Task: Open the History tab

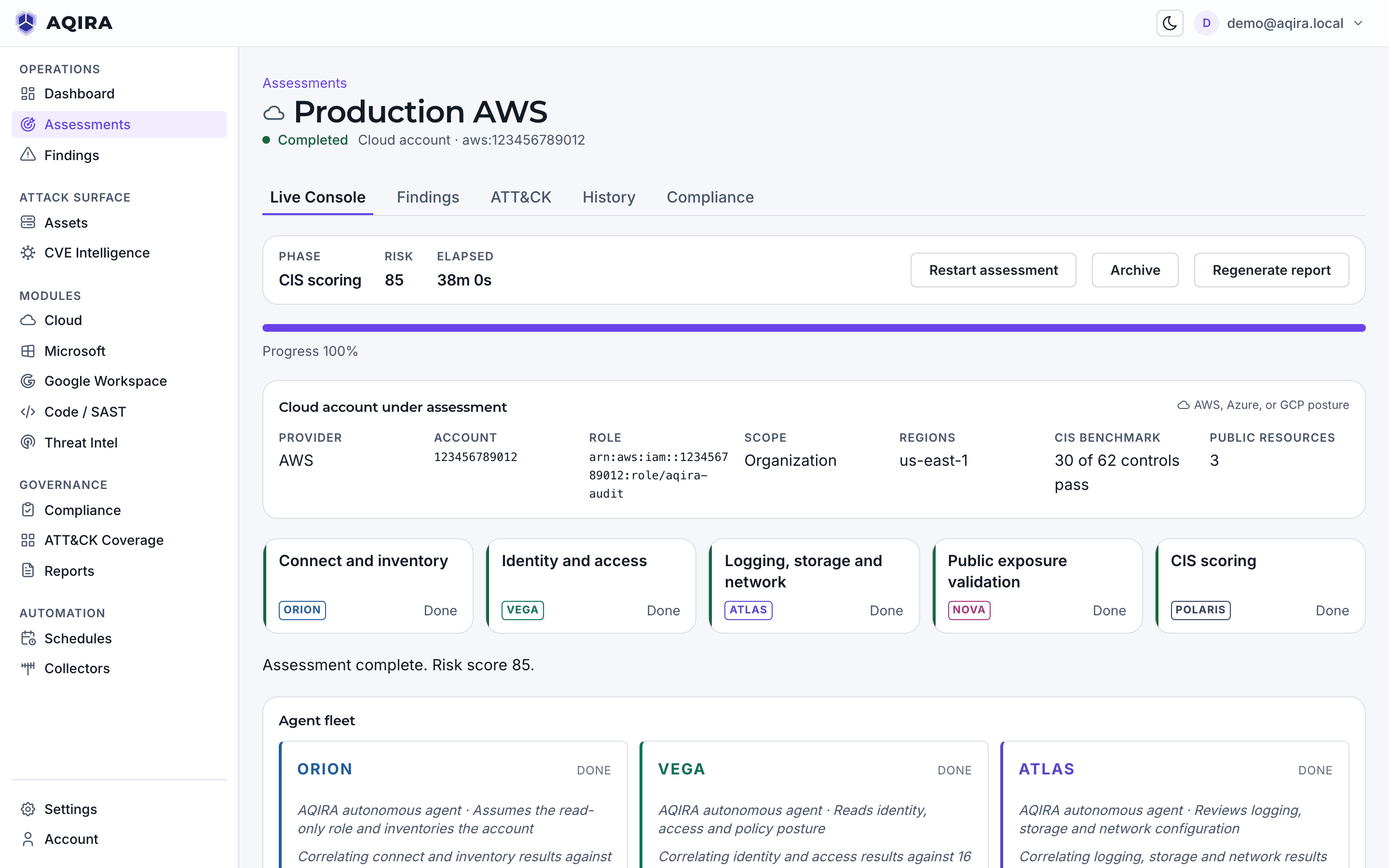Action: tap(608, 197)
